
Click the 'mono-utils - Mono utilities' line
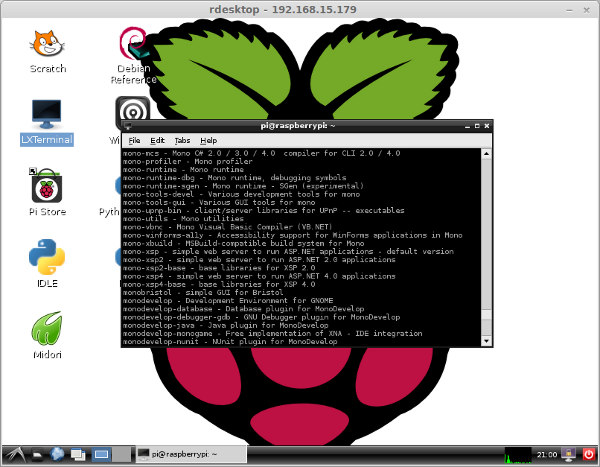[183, 219]
